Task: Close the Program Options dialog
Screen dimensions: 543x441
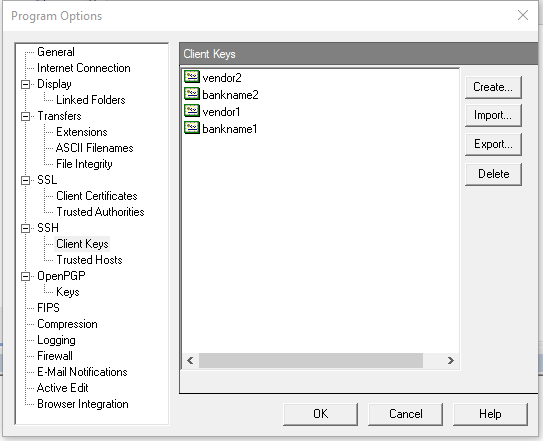Action: click(523, 15)
